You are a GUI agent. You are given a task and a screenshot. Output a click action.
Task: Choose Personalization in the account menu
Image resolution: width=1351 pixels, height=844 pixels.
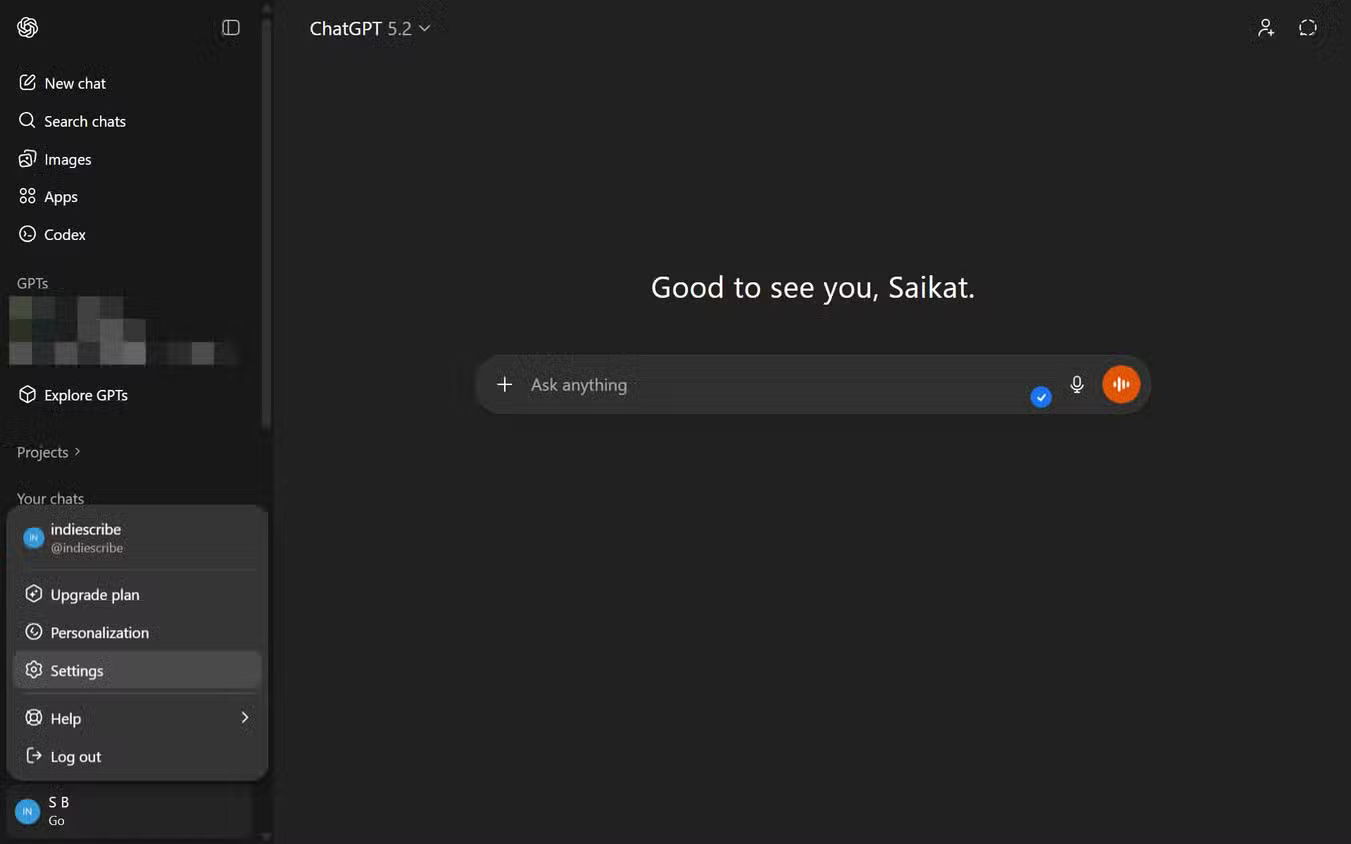pos(99,633)
